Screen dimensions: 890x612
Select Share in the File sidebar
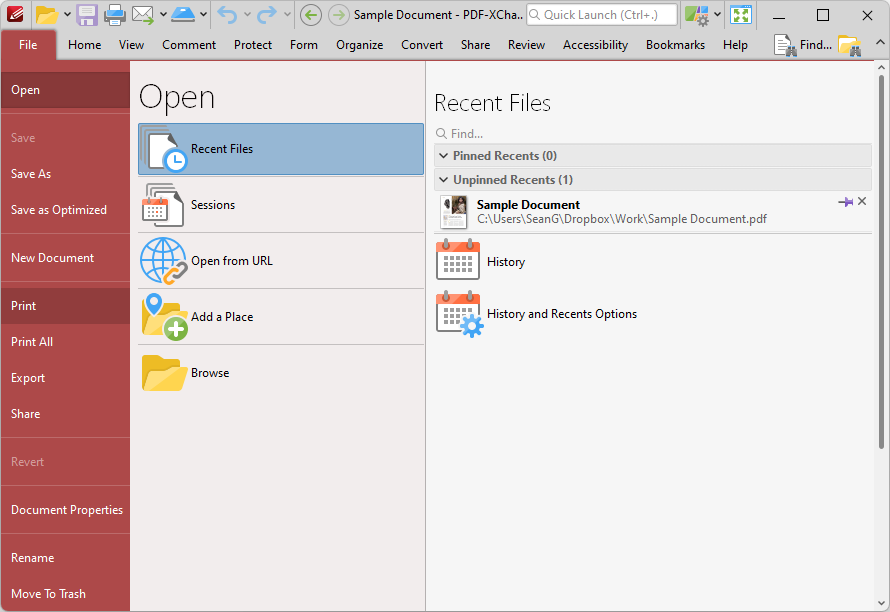[x=65, y=414]
